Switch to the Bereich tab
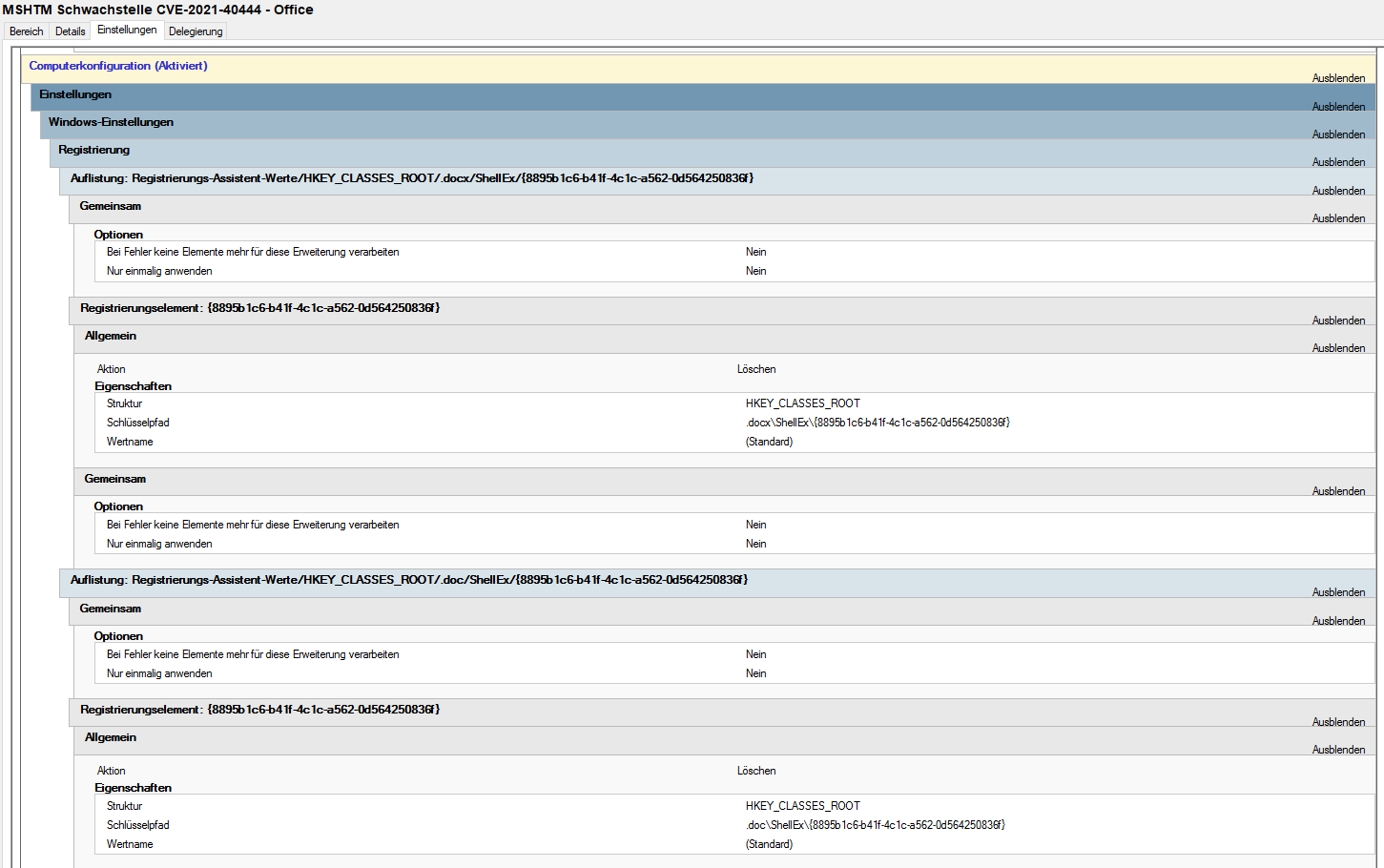 pyautogui.click(x=27, y=31)
